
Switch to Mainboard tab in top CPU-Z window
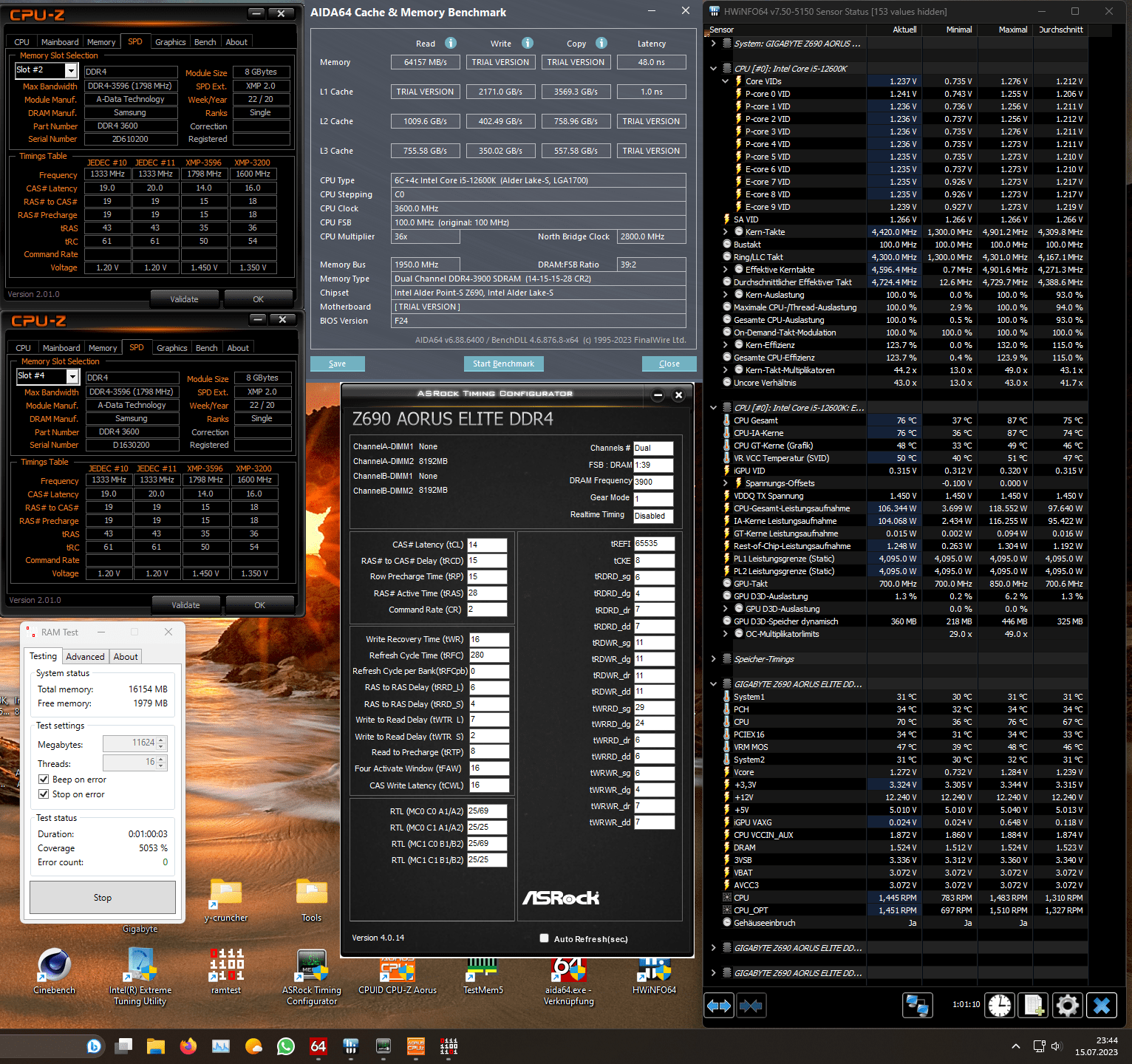pyautogui.click(x=60, y=42)
